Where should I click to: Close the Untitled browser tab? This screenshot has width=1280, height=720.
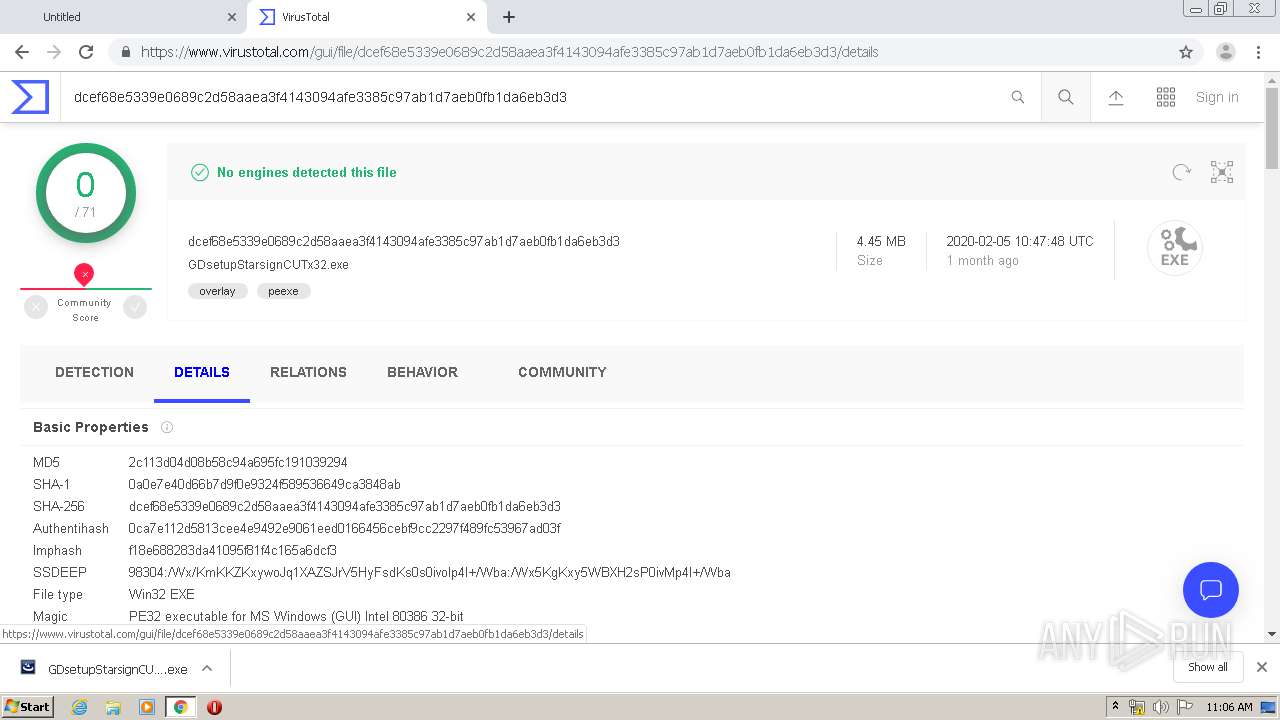tap(232, 17)
